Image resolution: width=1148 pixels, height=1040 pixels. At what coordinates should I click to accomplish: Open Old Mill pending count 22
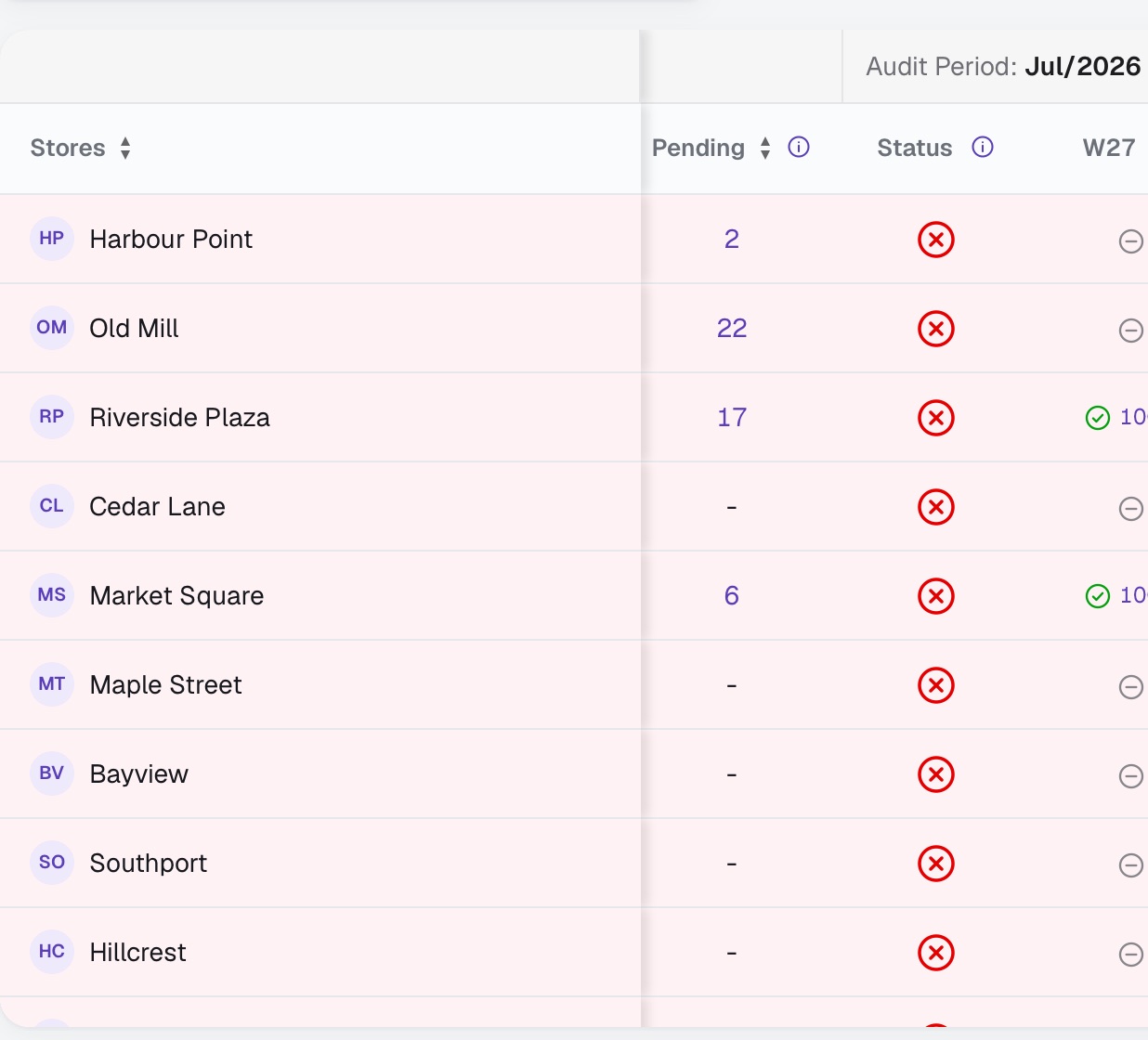pyautogui.click(x=732, y=329)
